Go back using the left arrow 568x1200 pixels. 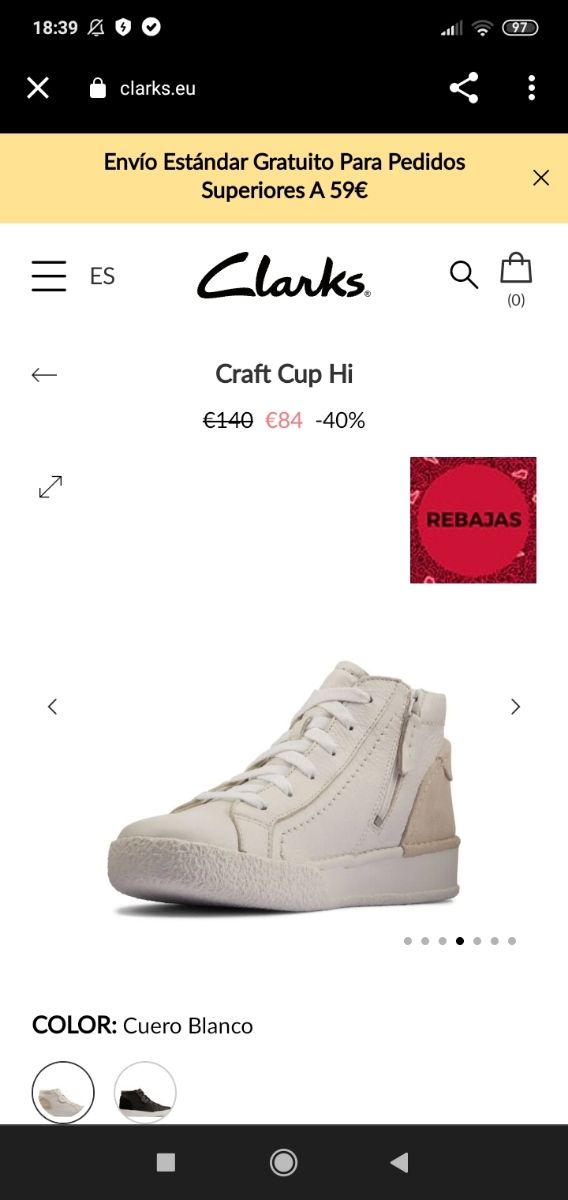44,375
